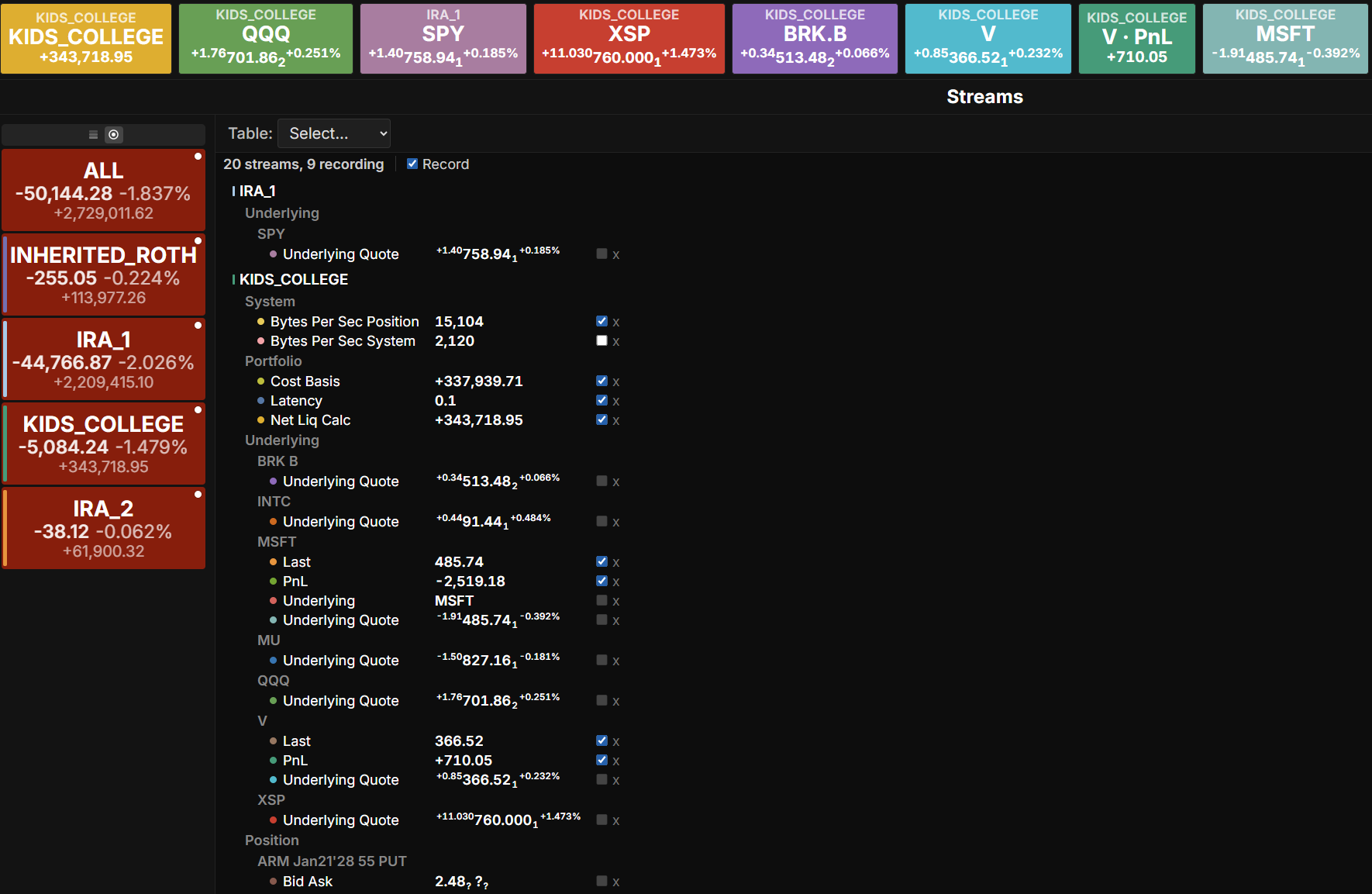Image resolution: width=1372 pixels, height=894 pixels.
Task: Select the KIDS_COLLEGE account card in sidebar
Action: pyautogui.click(x=104, y=444)
